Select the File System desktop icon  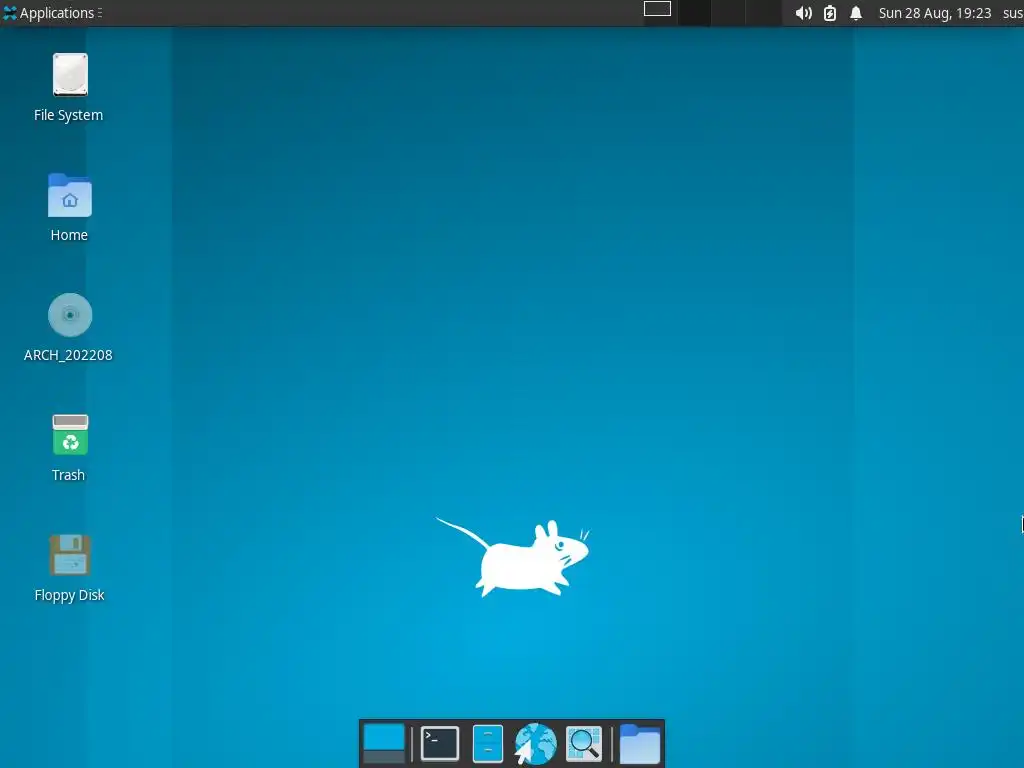click(69, 88)
